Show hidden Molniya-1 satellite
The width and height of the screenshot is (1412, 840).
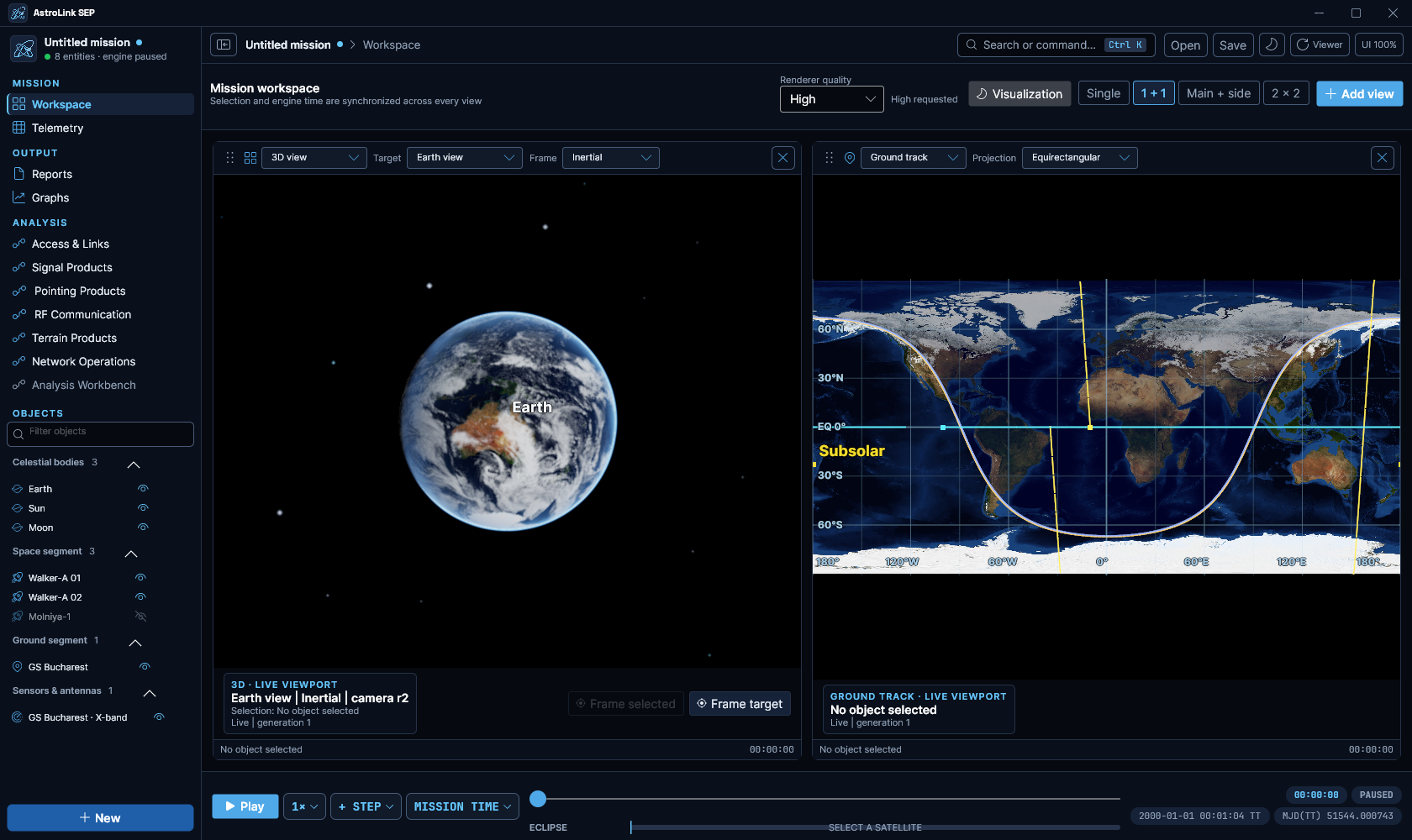(140, 616)
